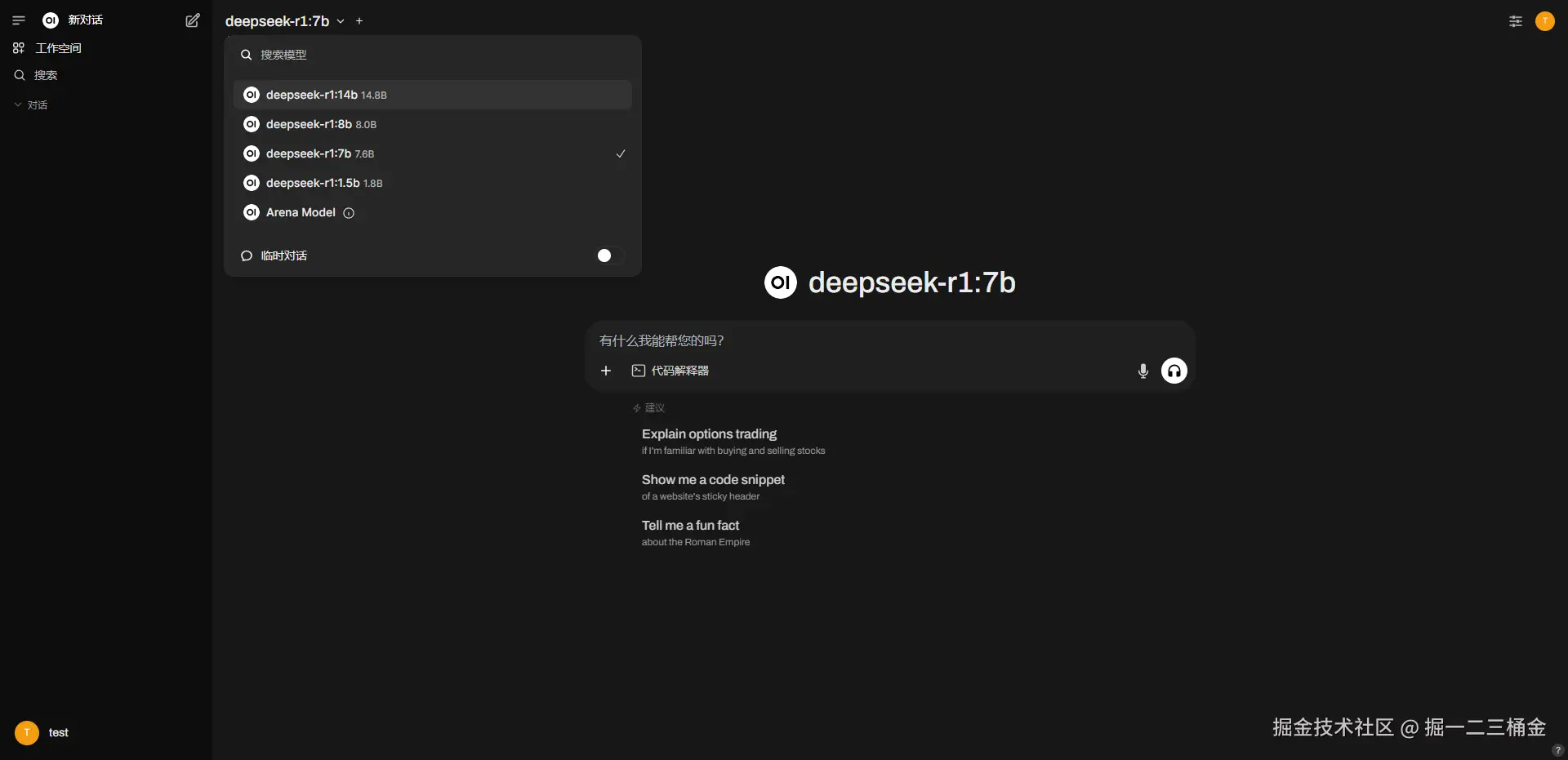Start voice input with the microphone icon

point(1143,371)
